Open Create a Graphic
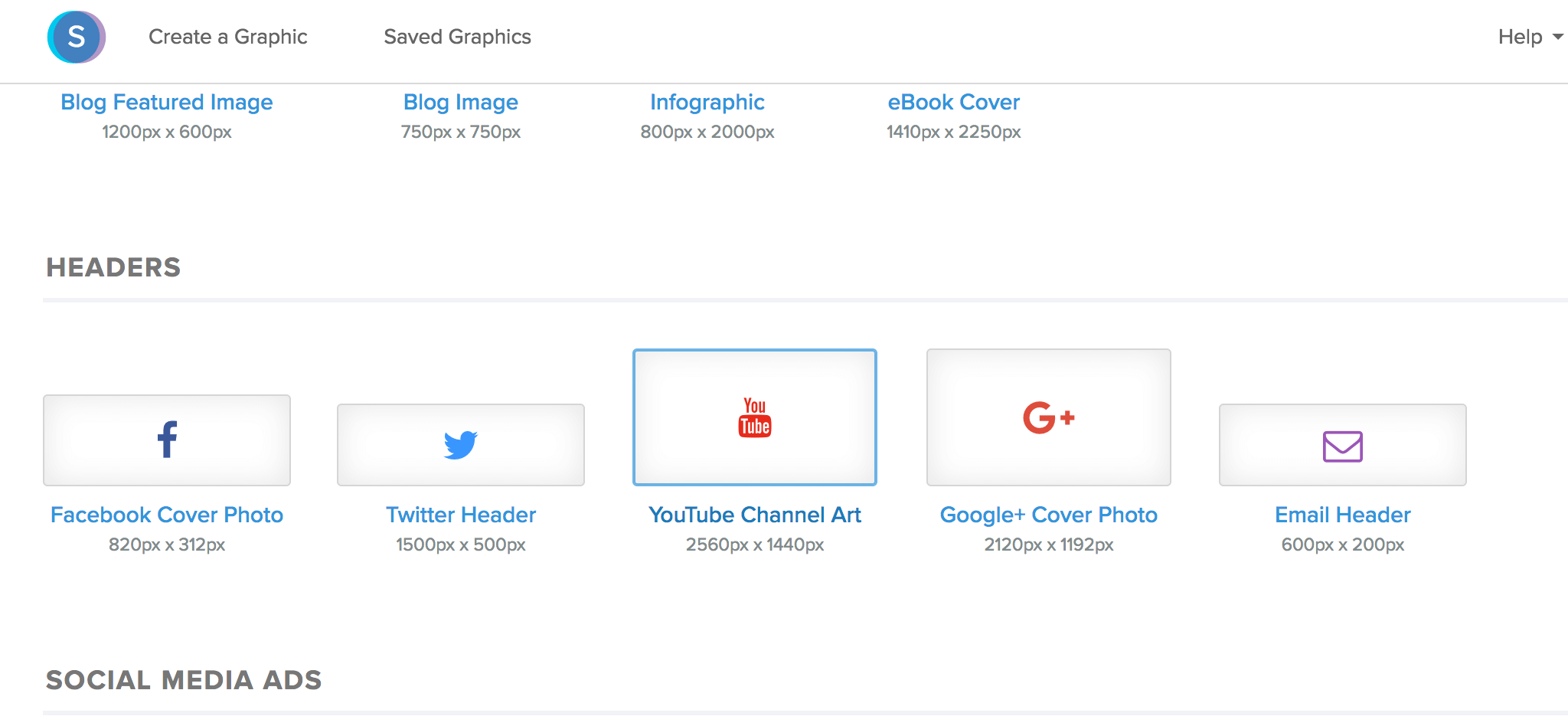Image resolution: width=1568 pixels, height=726 pixels. pos(228,36)
